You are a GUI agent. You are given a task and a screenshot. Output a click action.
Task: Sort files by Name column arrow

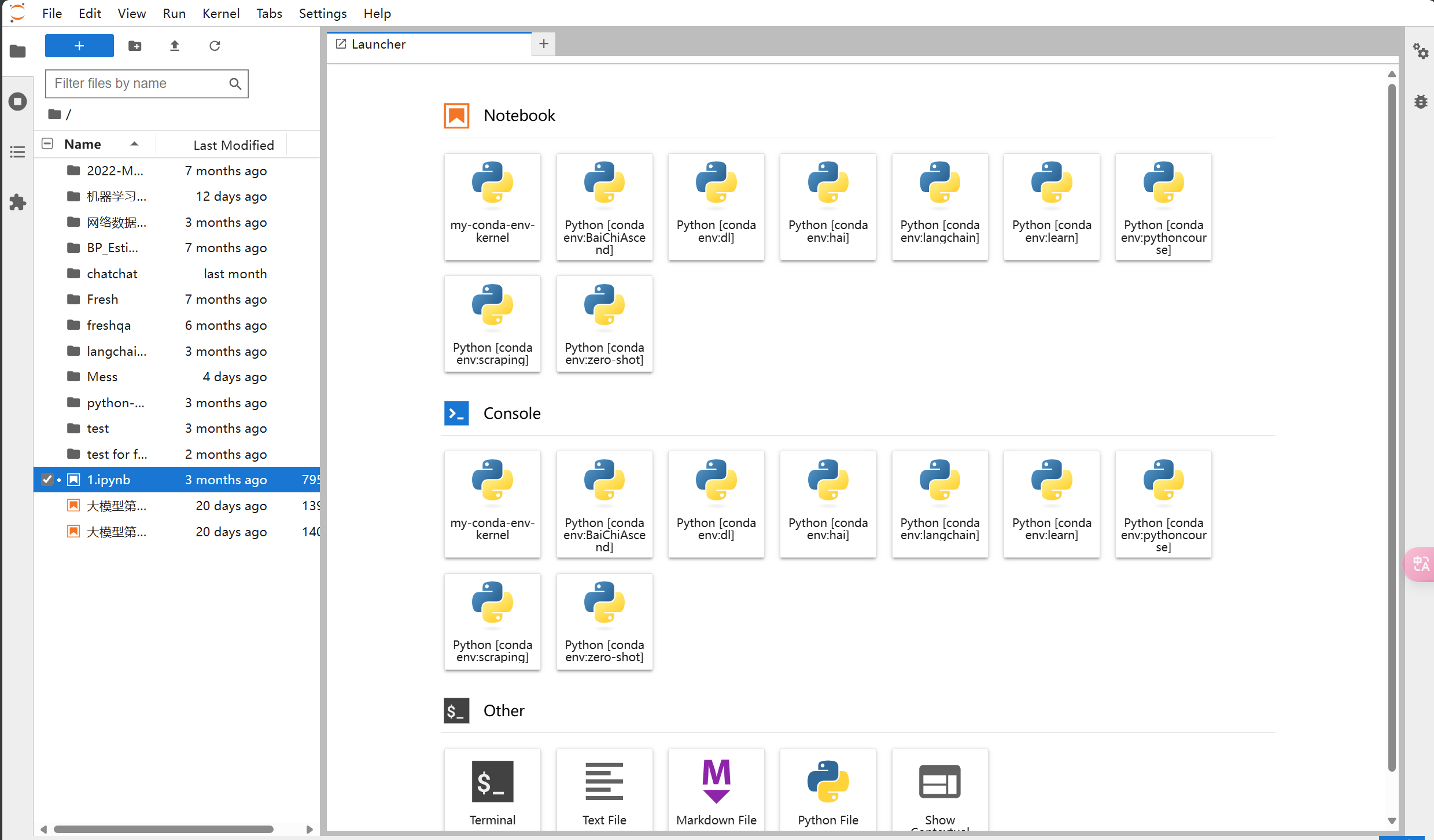pos(134,144)
